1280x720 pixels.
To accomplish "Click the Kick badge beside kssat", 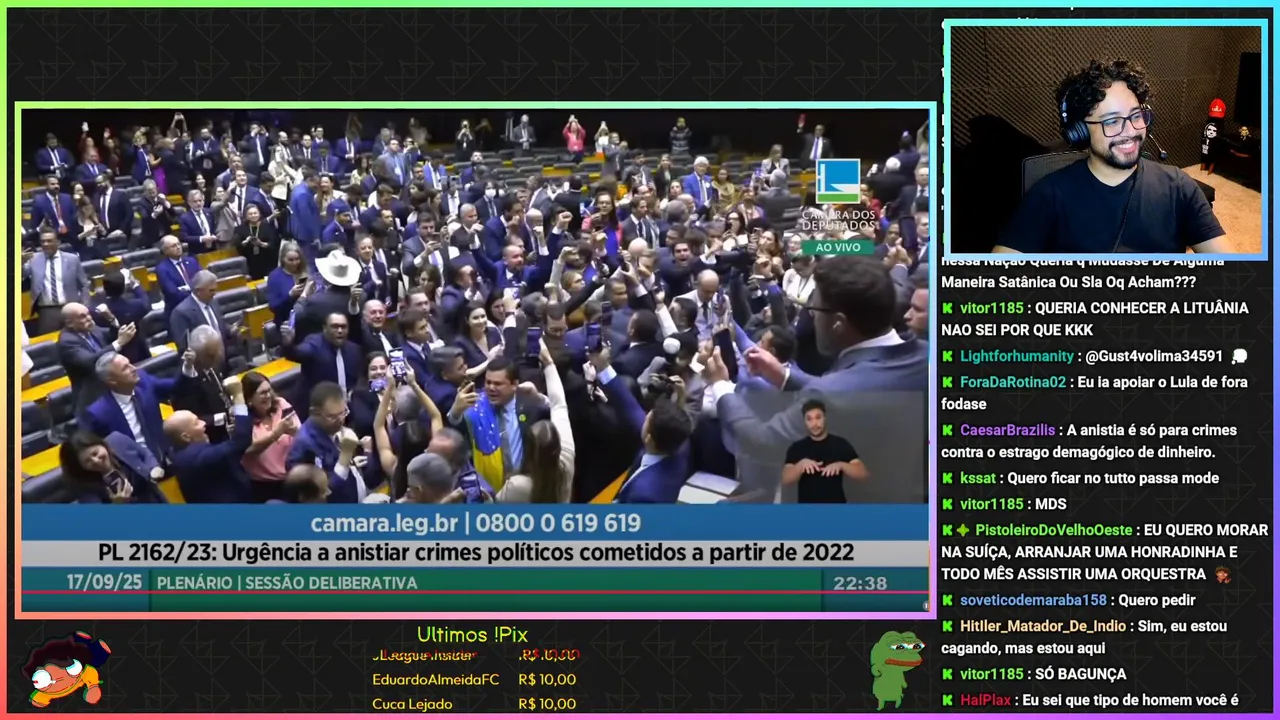I will (x=947, y=478).
